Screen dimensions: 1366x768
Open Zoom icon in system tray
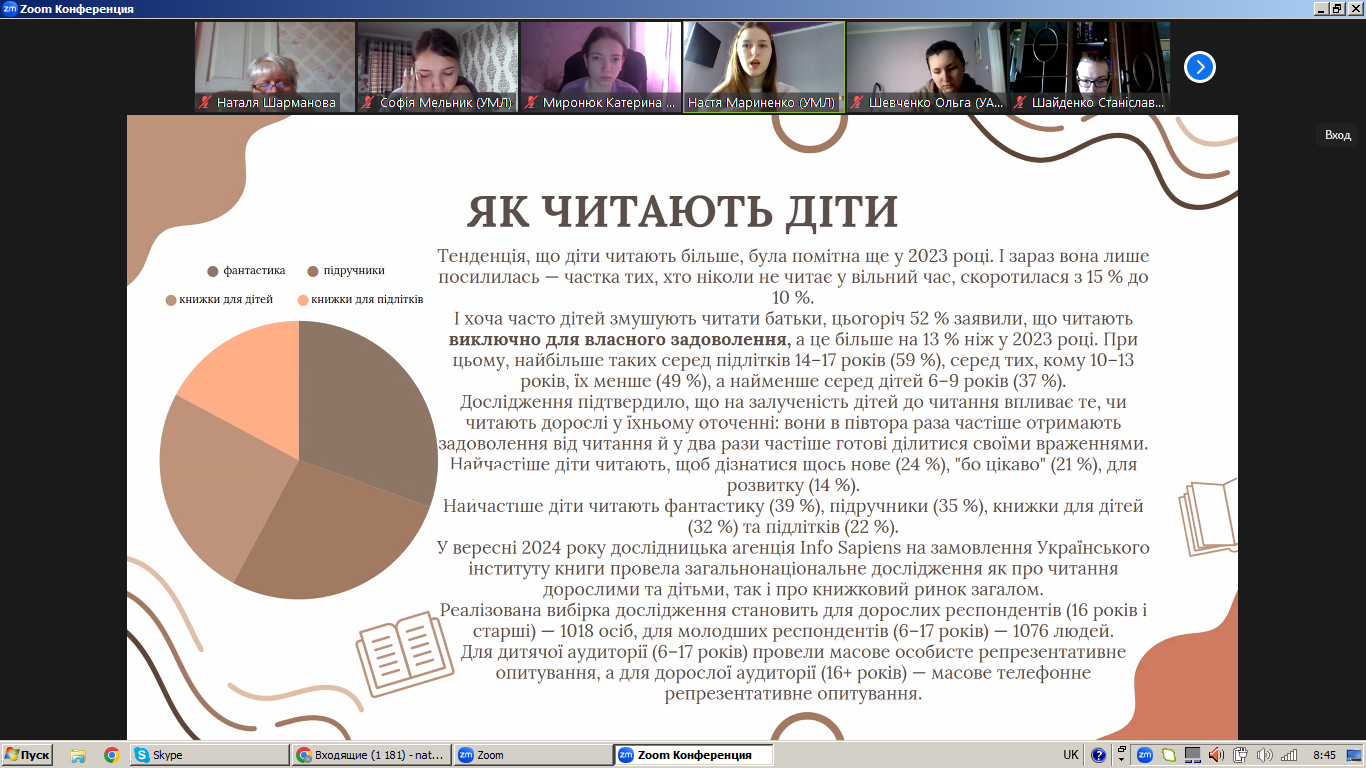click(1145, 755)
